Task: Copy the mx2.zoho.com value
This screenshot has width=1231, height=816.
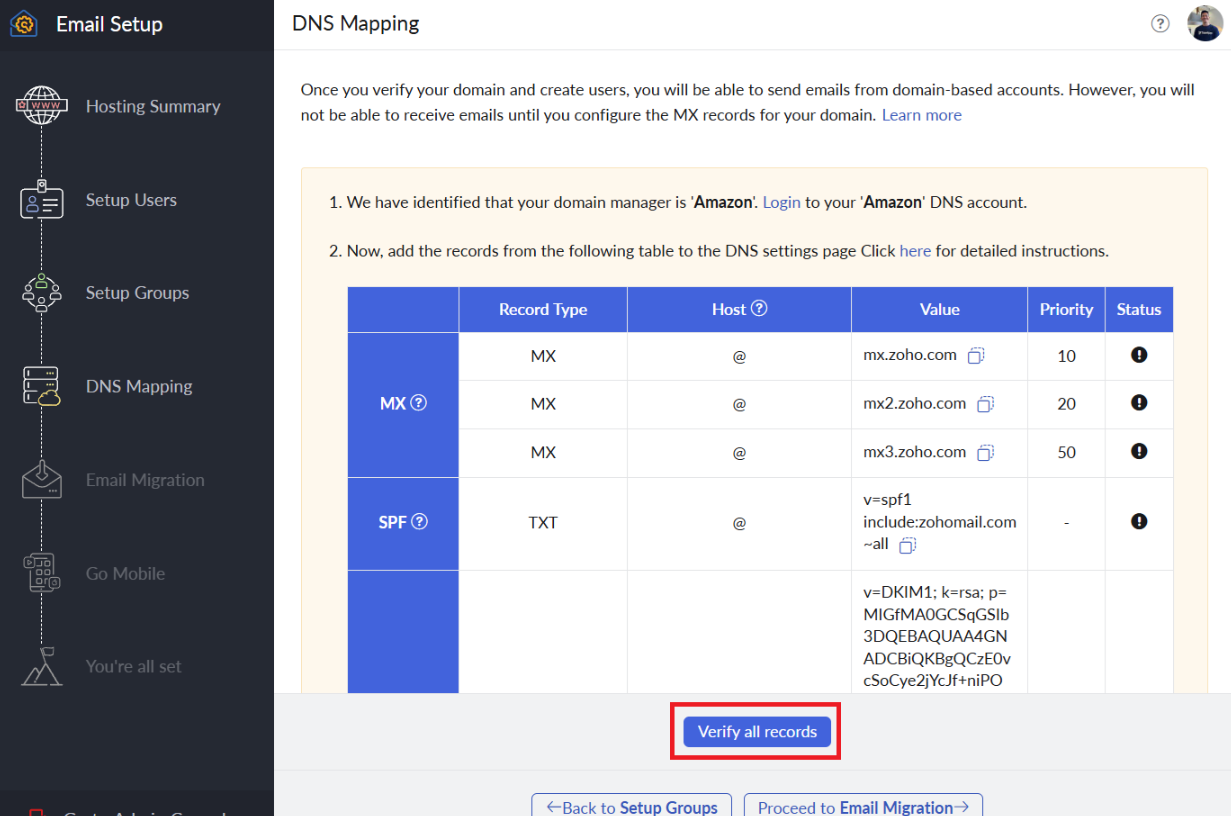Action: coord(985,404)
